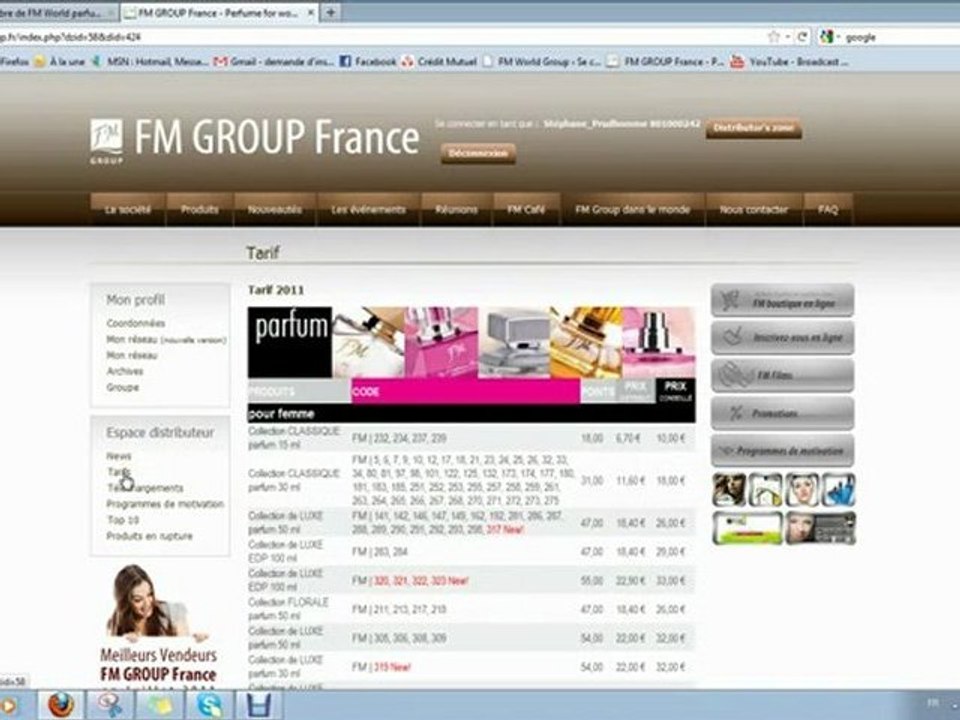Screen dimensions: 960x720
Task: Click Programmes de motivation grey button
Action: [x=782, y=451]
